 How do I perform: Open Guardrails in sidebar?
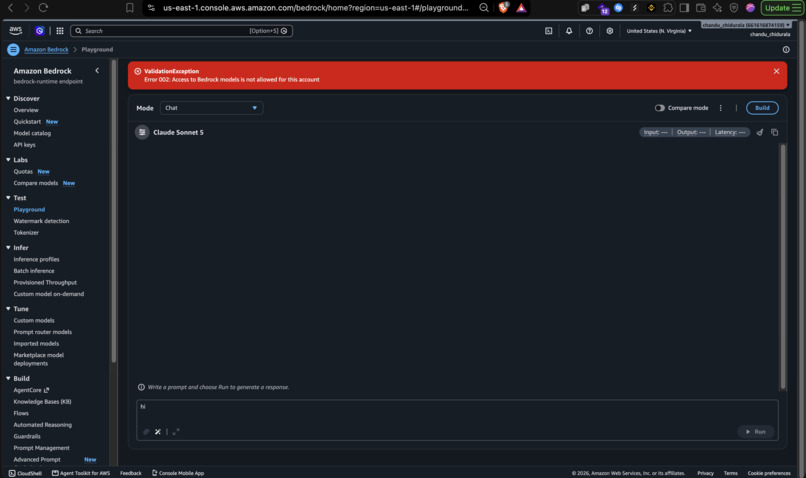pos(27,436)
